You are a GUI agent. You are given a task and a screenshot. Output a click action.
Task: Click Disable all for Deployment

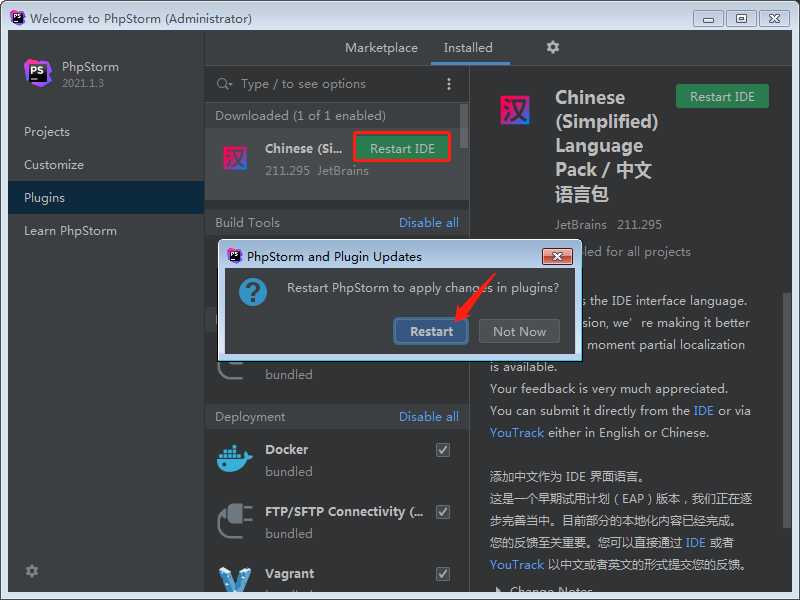pyautogui.click(x=429, y=416)
